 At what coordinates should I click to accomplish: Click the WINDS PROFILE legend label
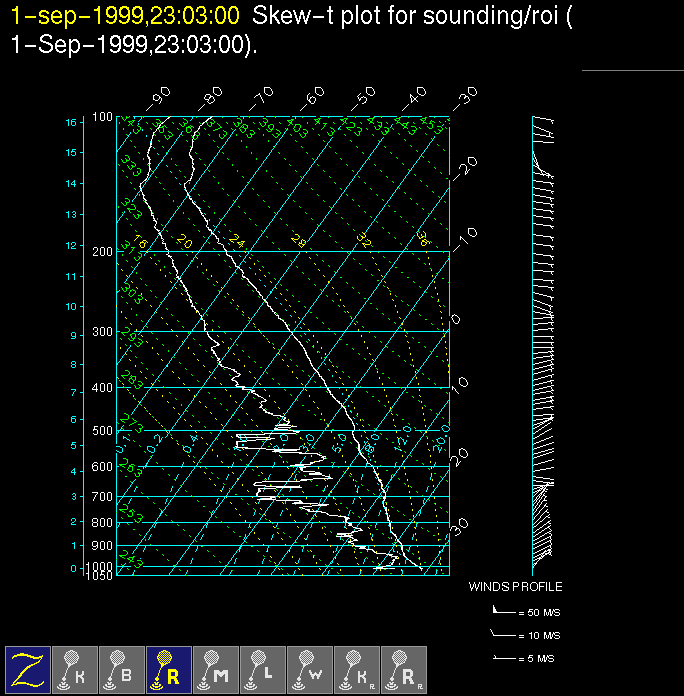[x=515, y=587]
